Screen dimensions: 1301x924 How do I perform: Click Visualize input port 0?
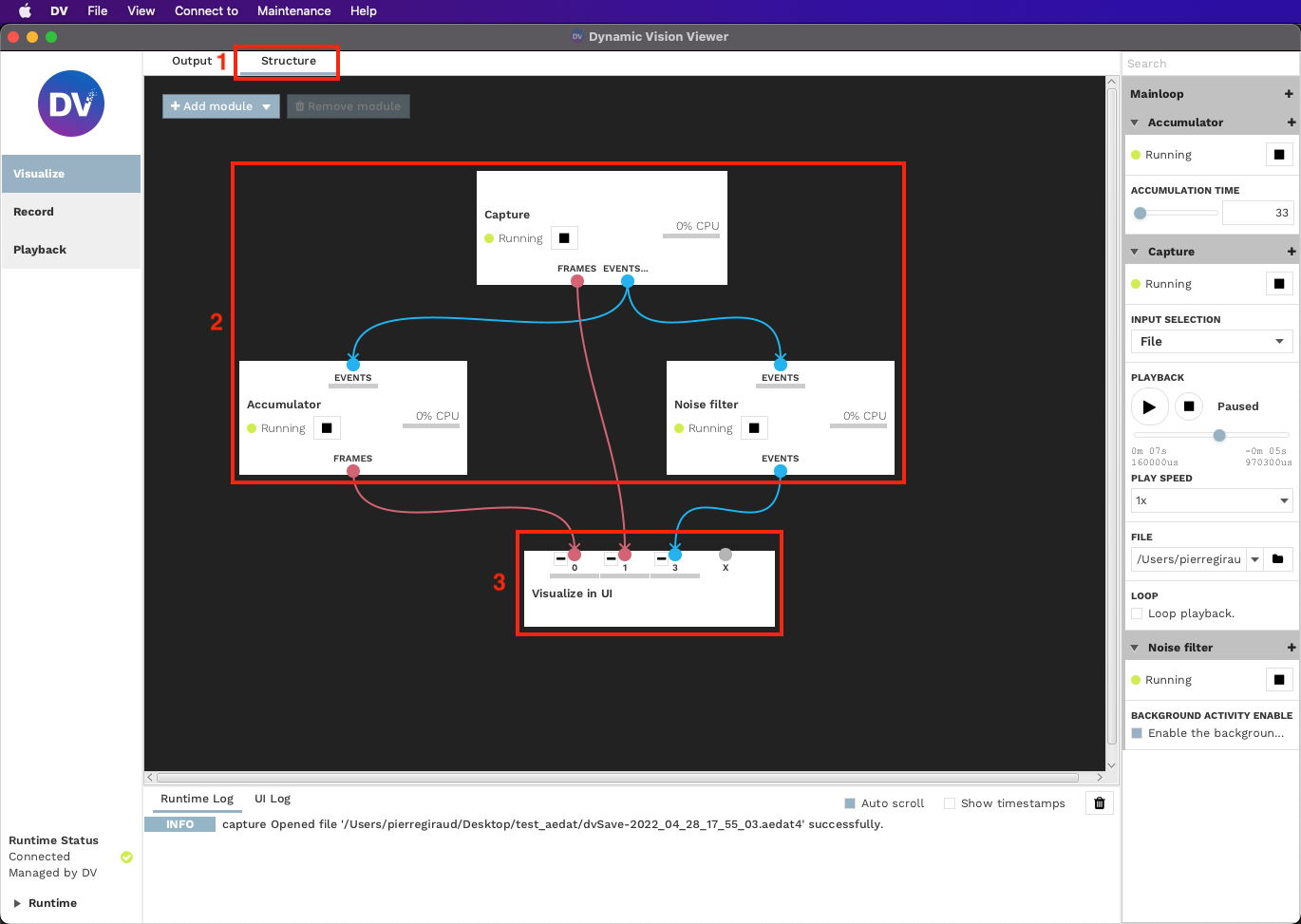click(575, 555)
